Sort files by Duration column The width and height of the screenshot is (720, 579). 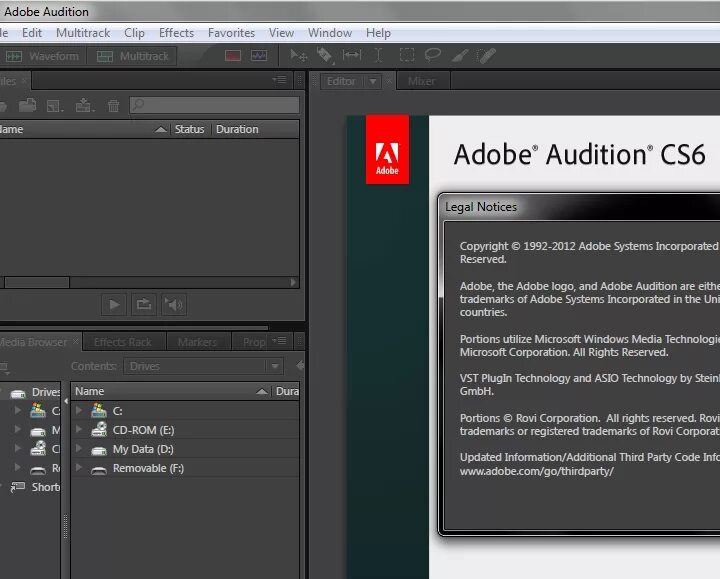pyautogui.click(x=237, y=129)
